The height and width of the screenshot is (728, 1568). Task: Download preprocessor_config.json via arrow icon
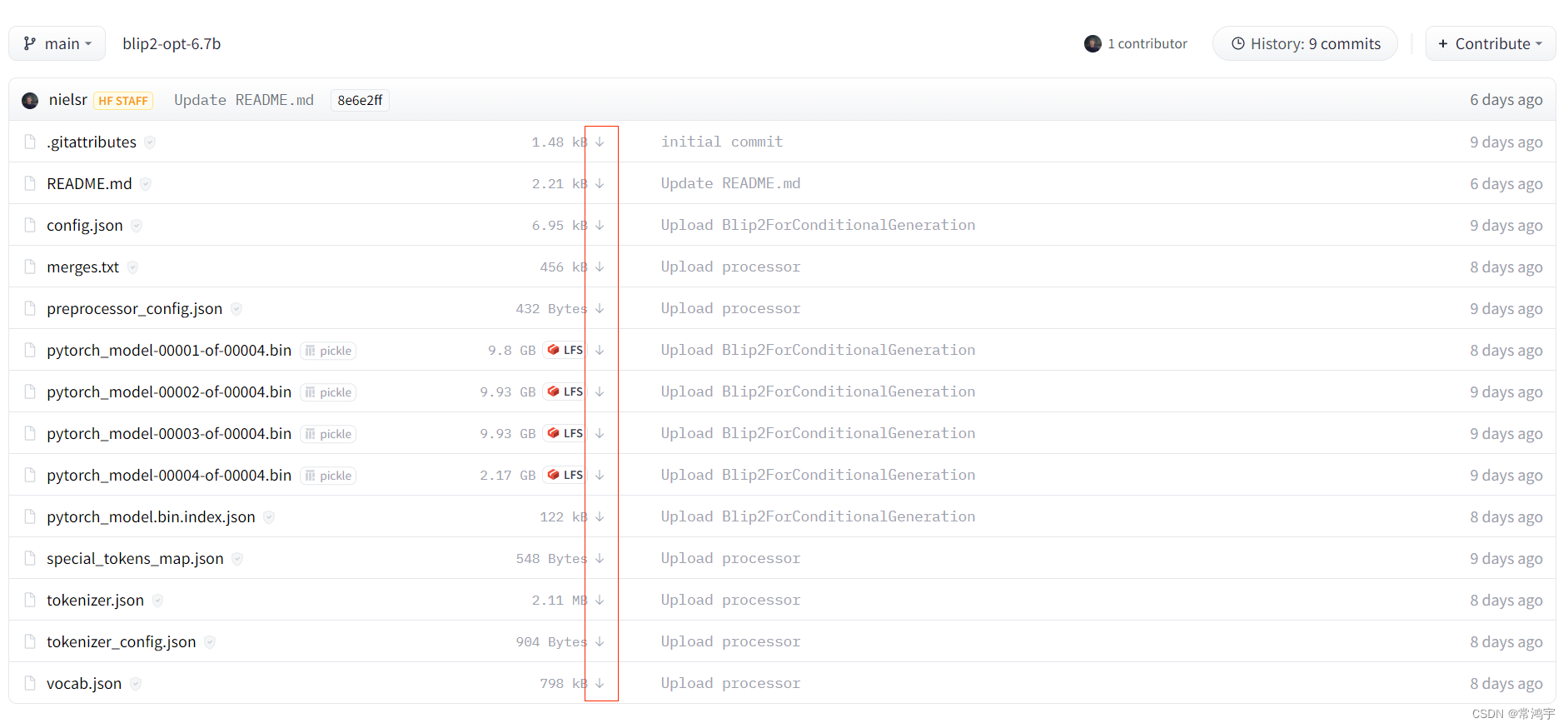click(600, 308)
